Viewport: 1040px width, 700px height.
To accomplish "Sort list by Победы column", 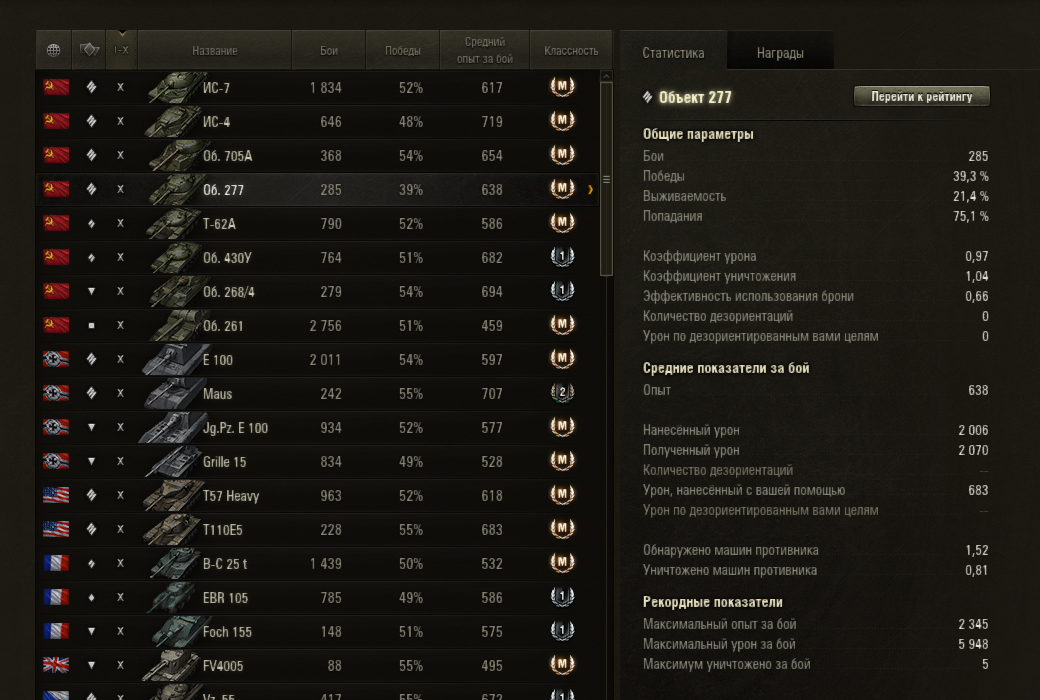I will pos(403,50).
